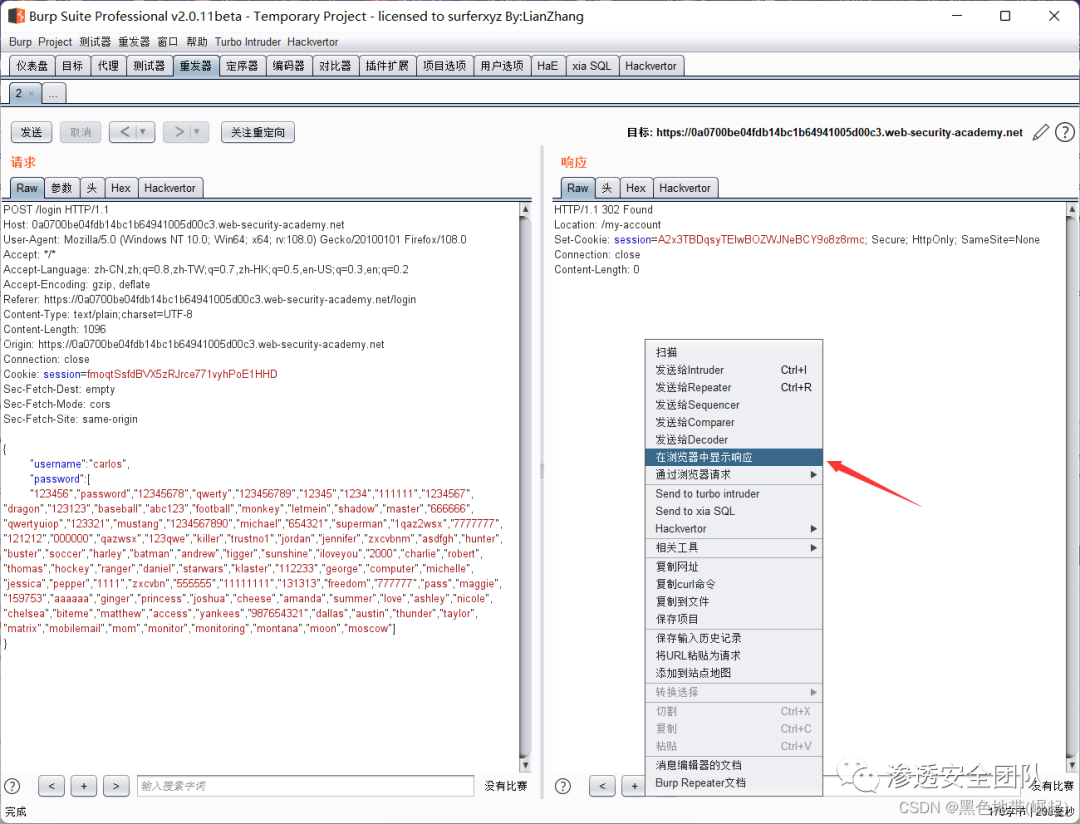The image size is (1080, 824).
Task: Select request 头 tab
Action: pos(92,188)
